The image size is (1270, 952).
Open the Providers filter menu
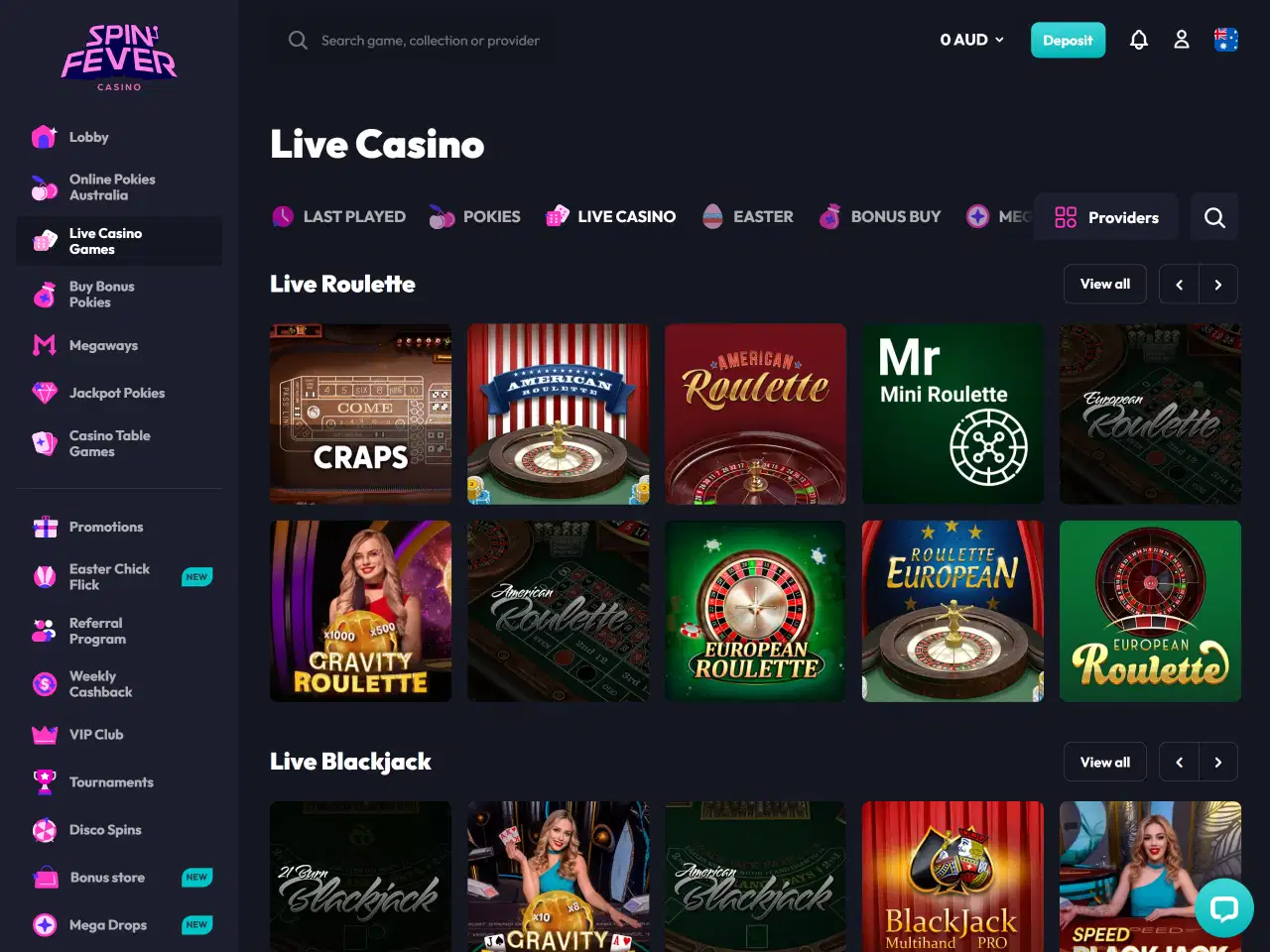click(x=1106, y=217)
